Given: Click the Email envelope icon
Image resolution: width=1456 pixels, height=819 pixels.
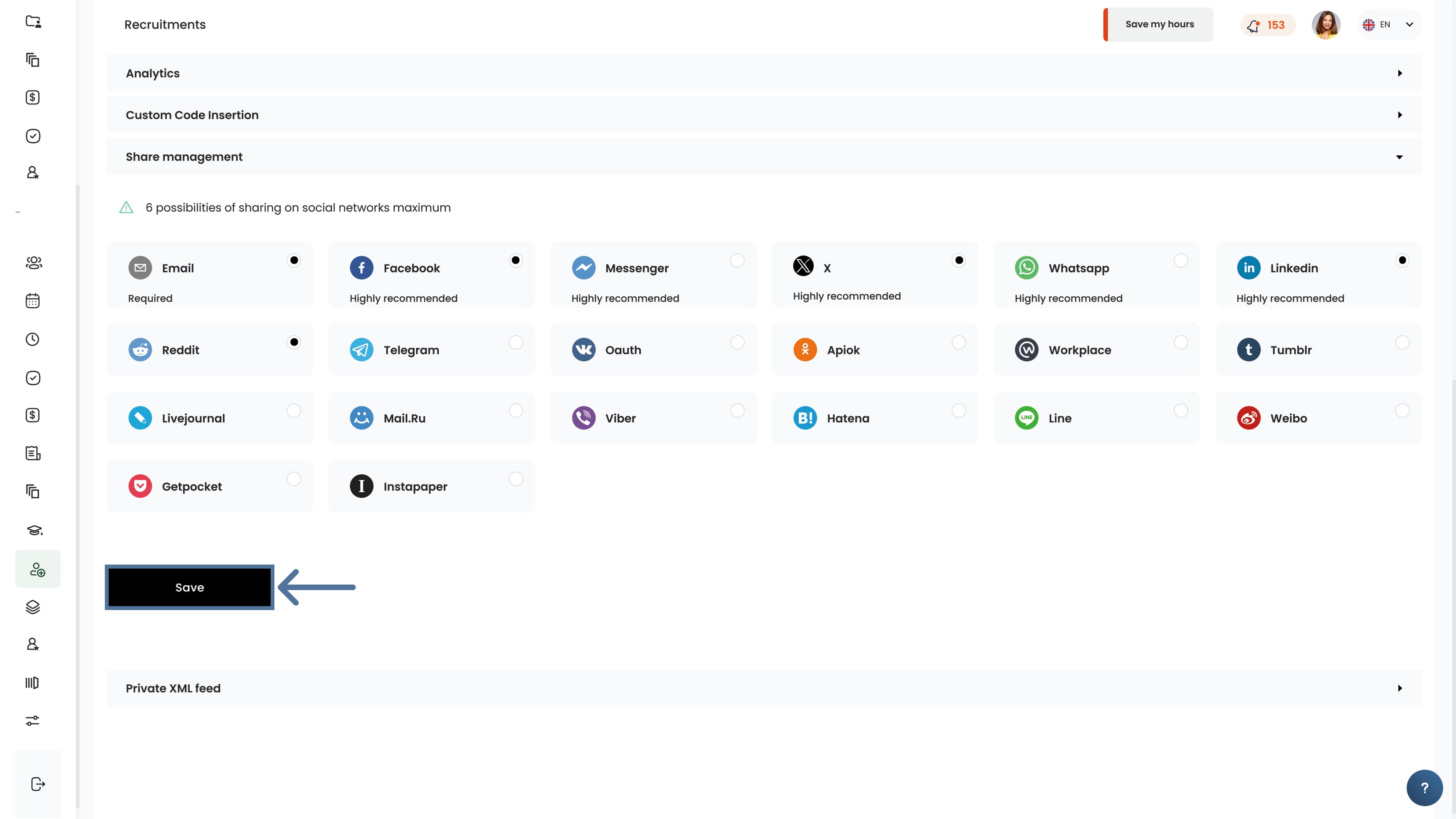Looking at the screenshot, I should 140,268.
